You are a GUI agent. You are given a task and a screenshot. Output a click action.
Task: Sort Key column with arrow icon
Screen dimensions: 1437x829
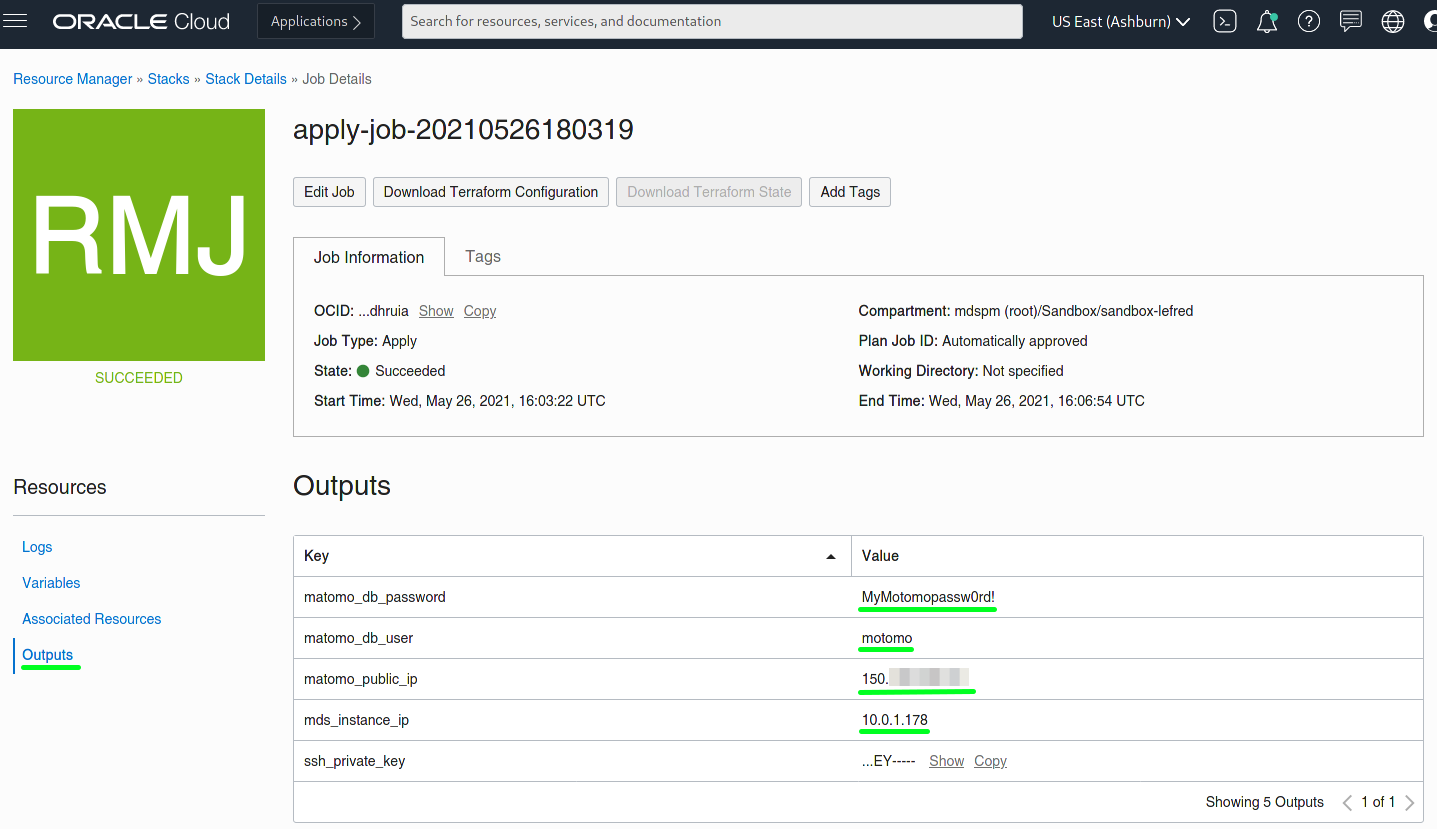(830, 556)
